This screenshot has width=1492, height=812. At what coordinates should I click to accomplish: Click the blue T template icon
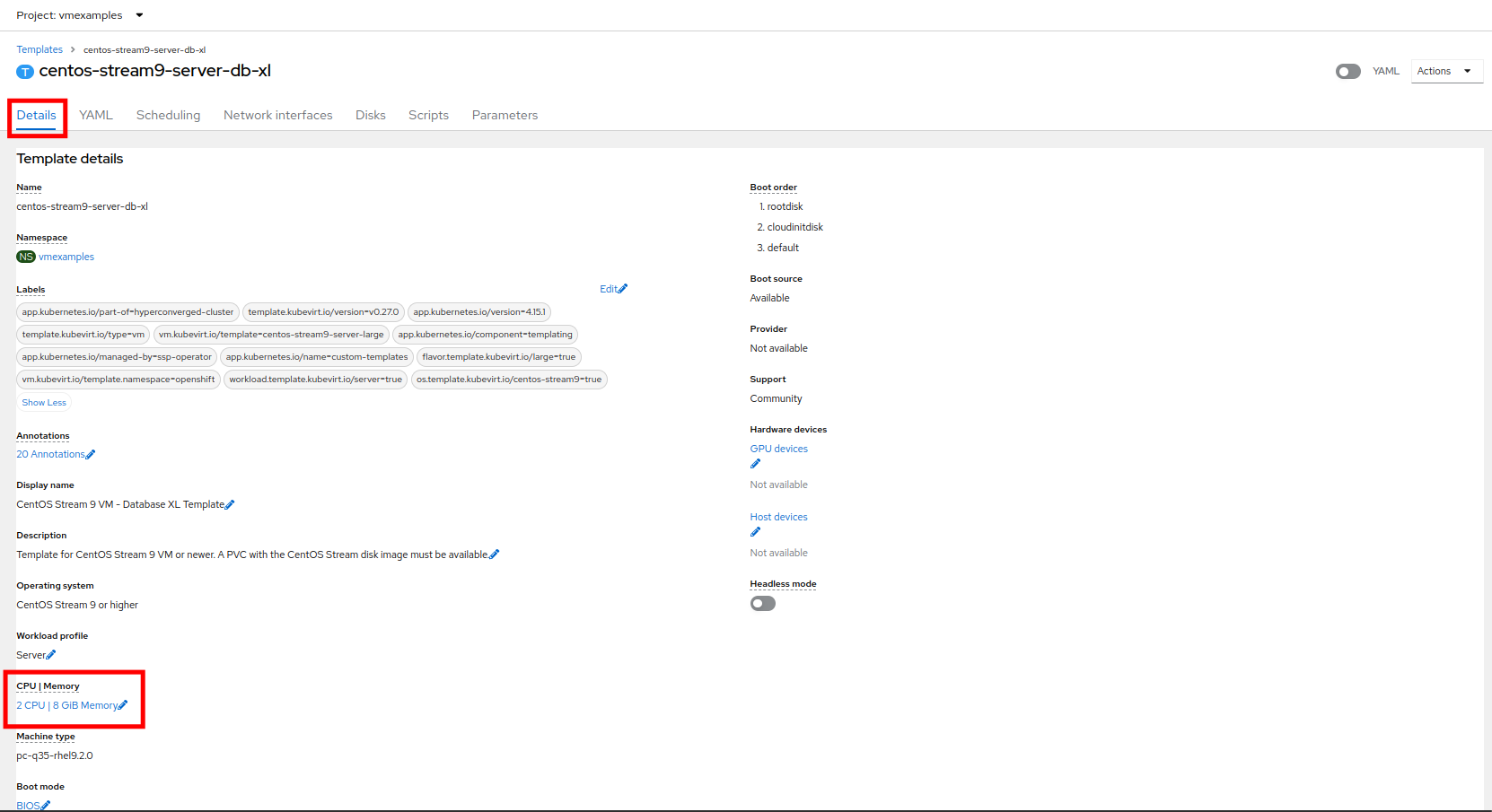tap(25, 72)
